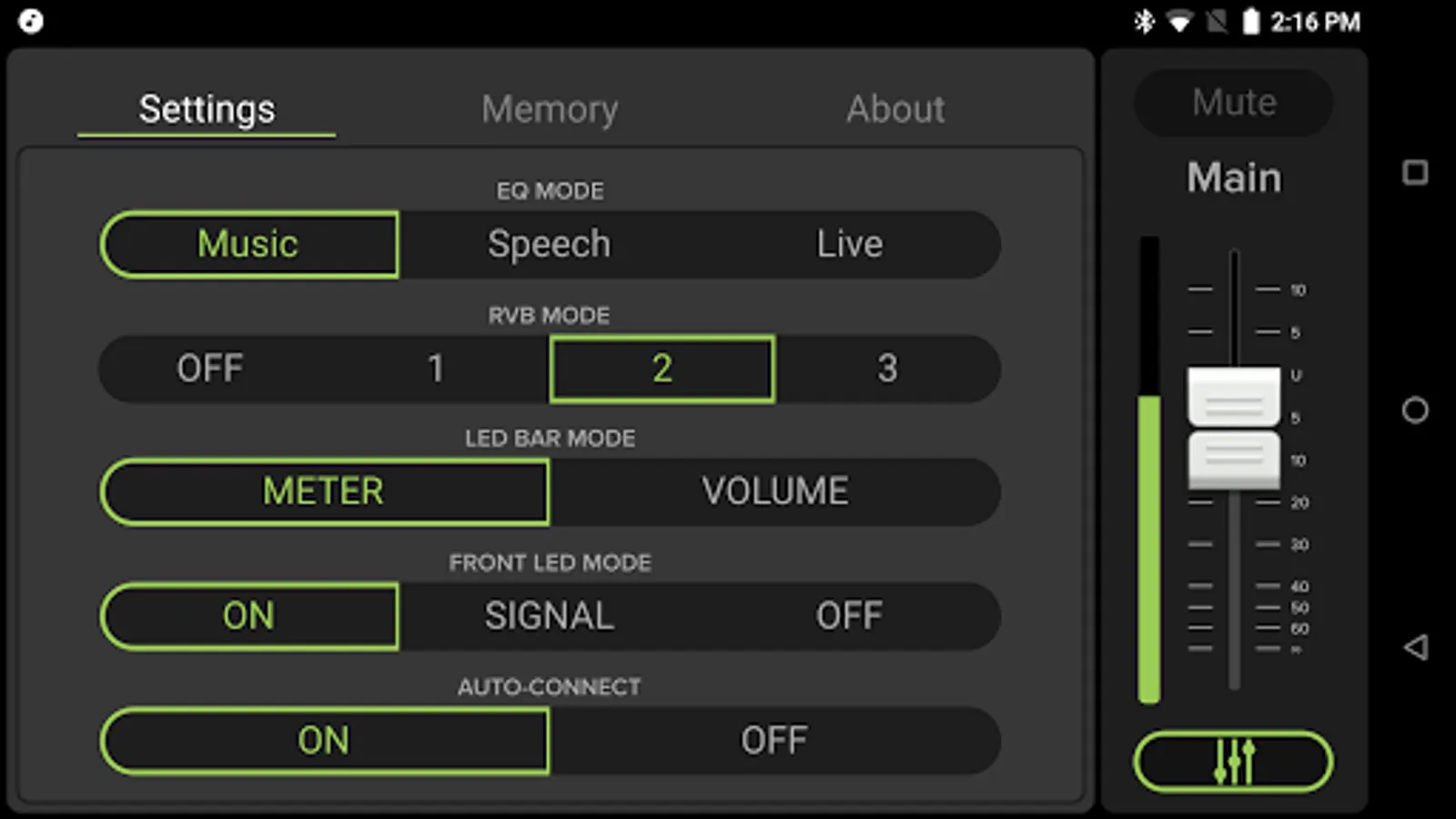Select reverb mode 1
1456x819 pixels.
click(436, 369)
